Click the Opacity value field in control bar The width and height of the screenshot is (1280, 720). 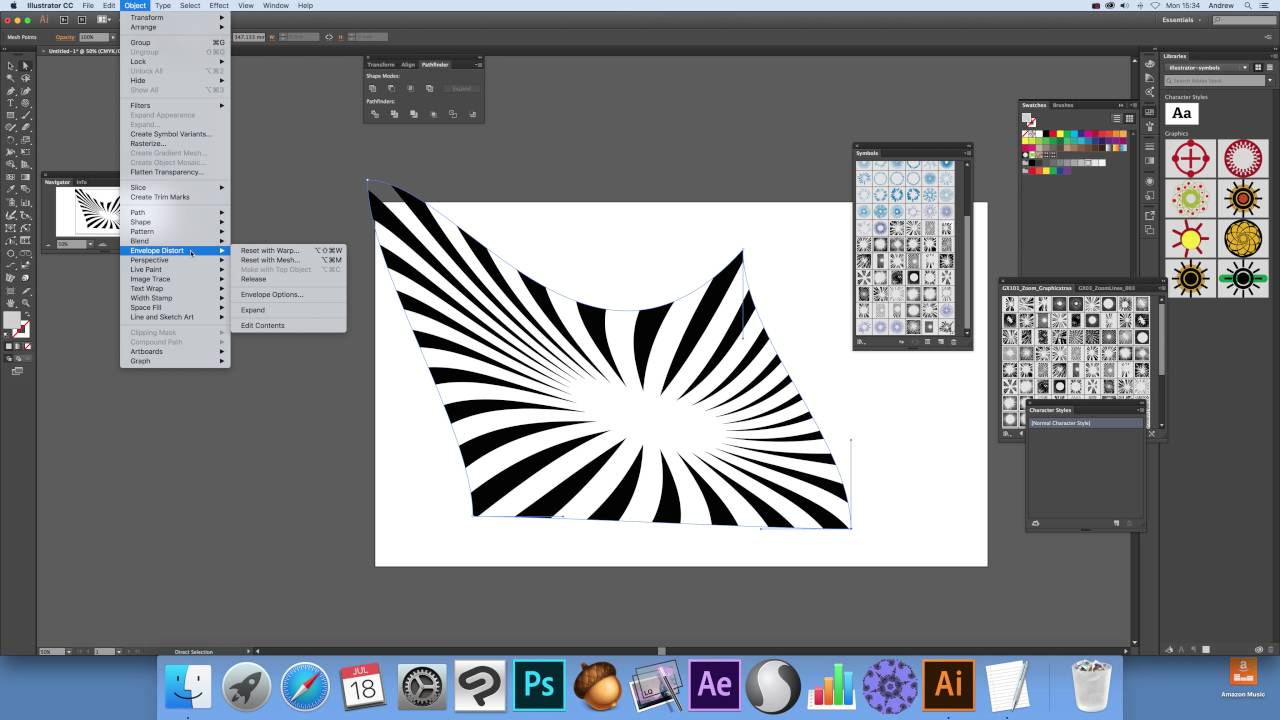pos(93,37)
